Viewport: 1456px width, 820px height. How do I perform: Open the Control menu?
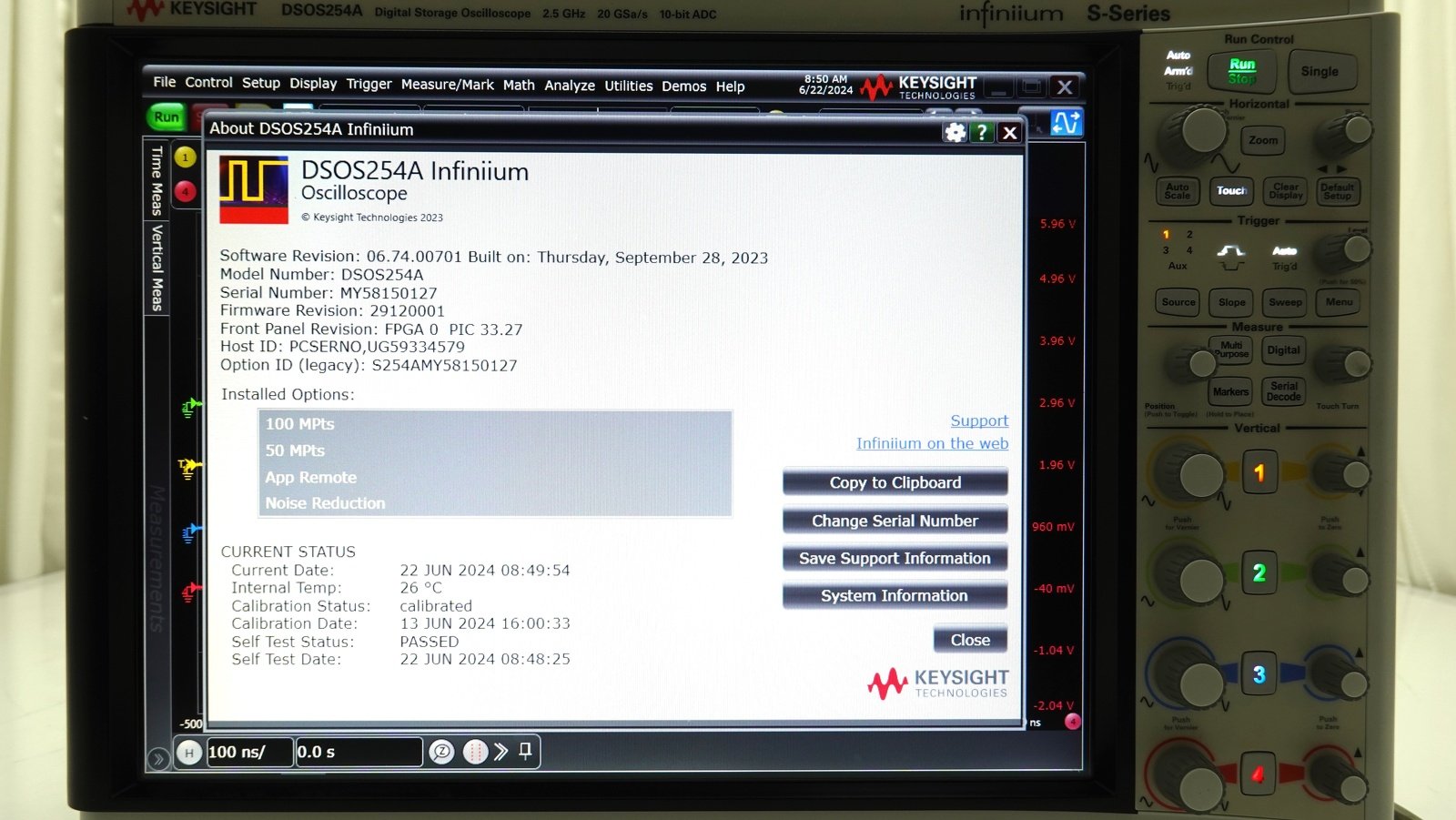(208, 82)
